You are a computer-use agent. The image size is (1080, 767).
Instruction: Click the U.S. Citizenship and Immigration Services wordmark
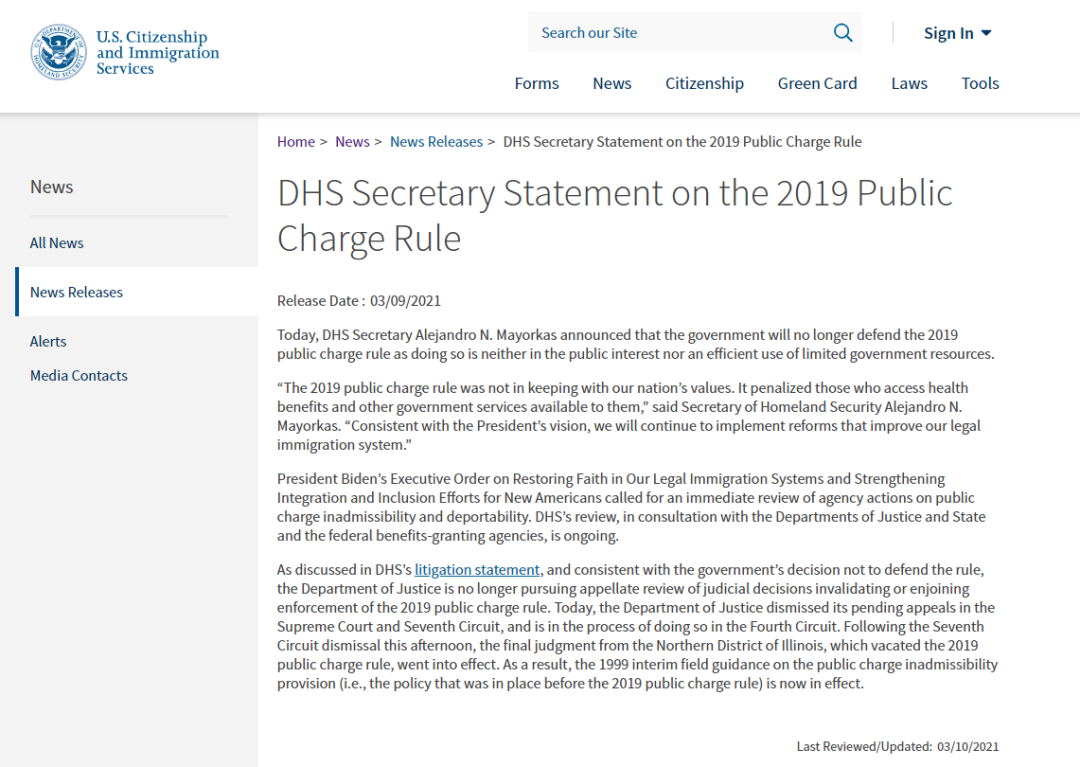click(158, 52)
